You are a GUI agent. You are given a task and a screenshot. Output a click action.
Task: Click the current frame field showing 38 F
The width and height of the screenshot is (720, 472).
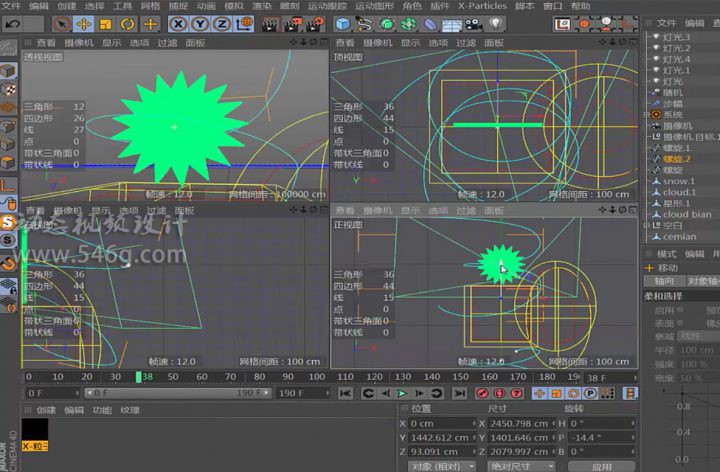[611, 378]
